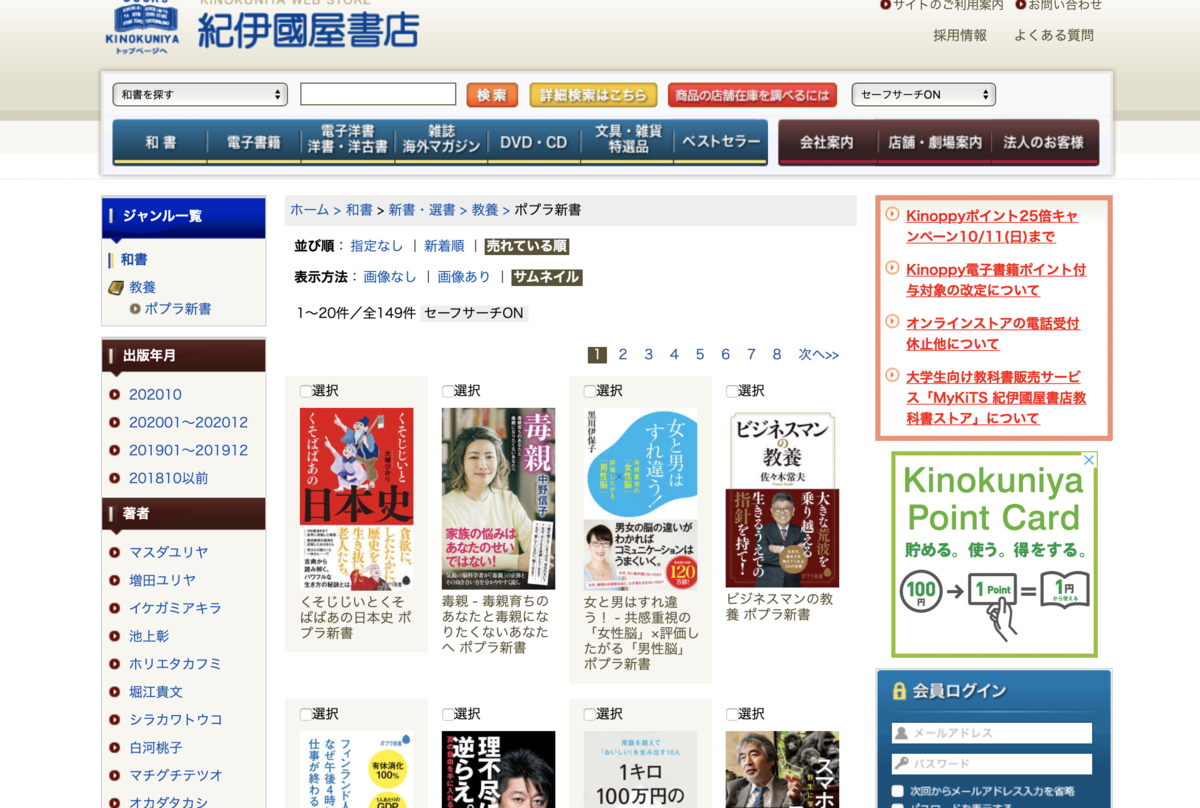Open 法人のお客様 navigation tab
1200x808 pixels.
click(1044, 142)
